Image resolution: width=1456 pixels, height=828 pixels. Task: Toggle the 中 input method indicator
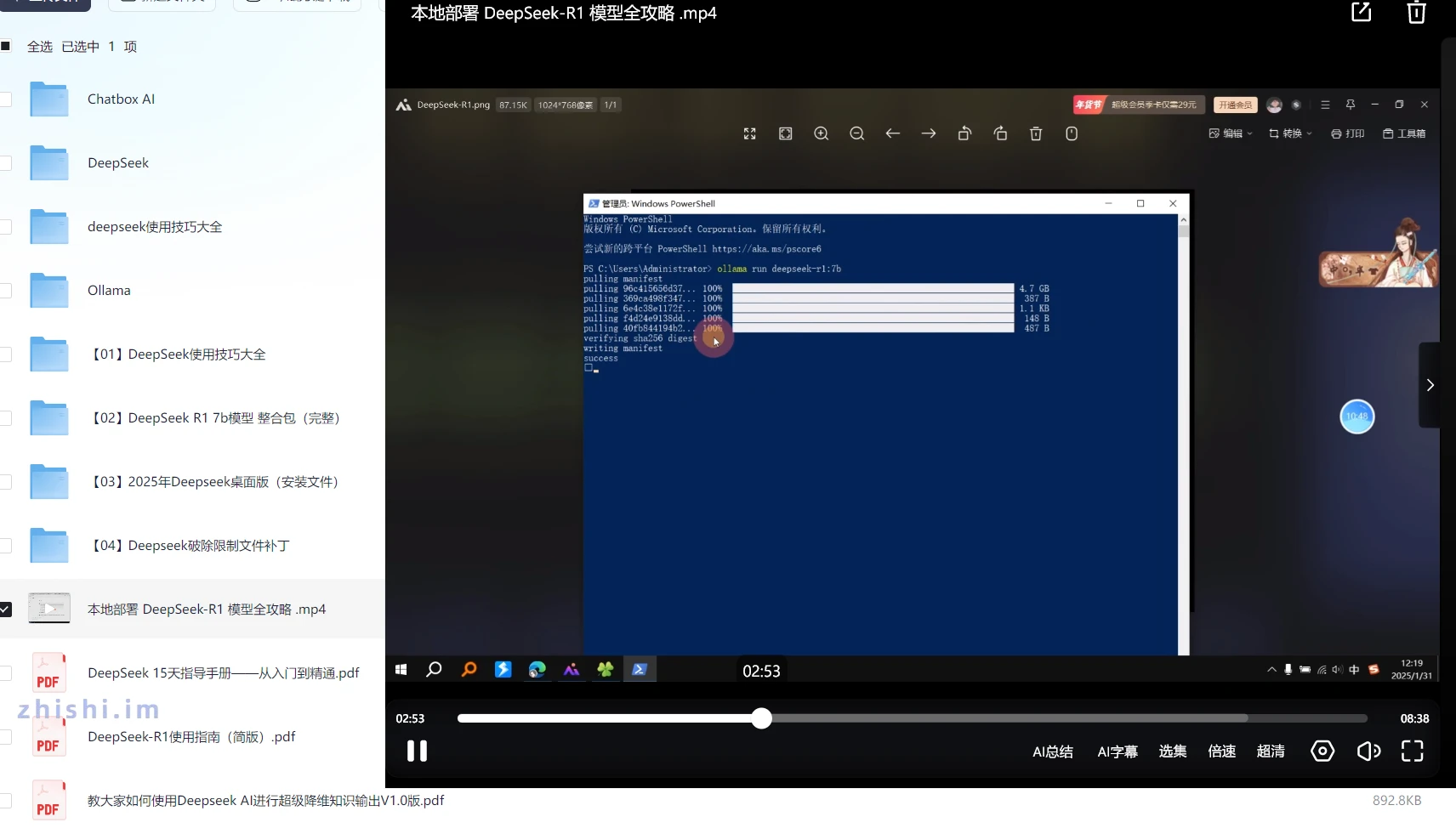click(1355, 670)
